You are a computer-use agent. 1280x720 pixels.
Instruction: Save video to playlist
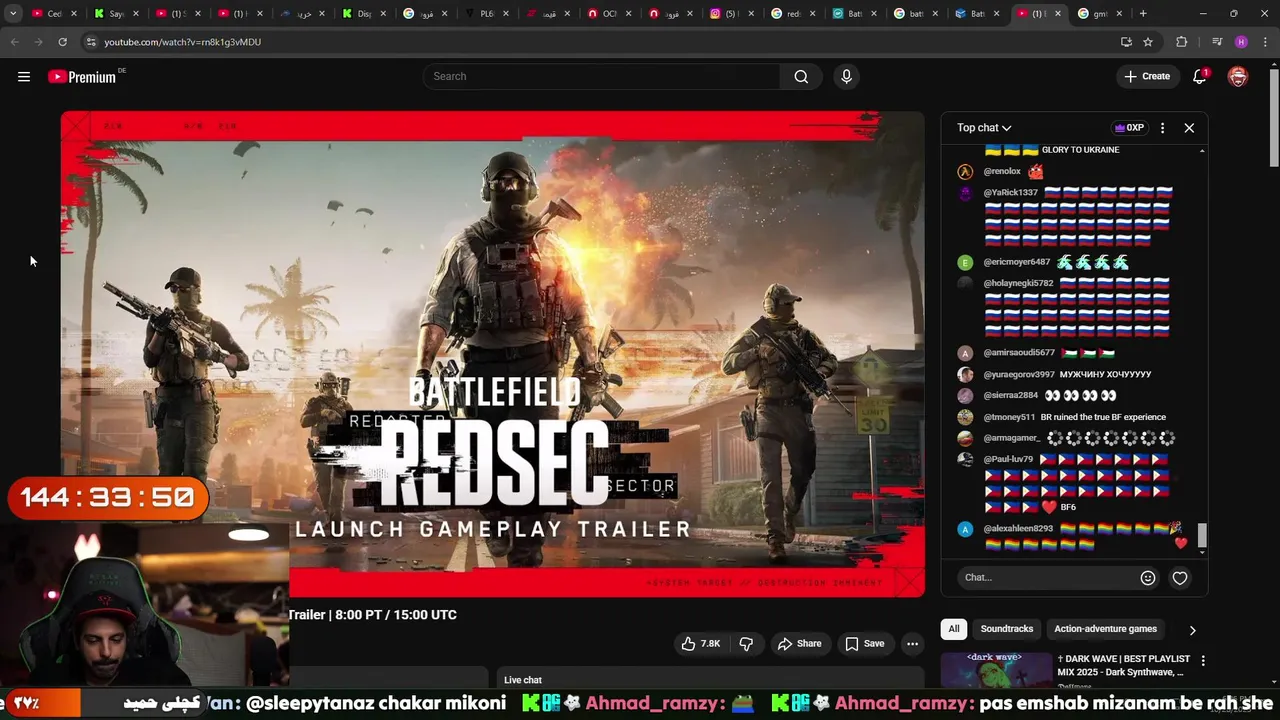[865, 644]
